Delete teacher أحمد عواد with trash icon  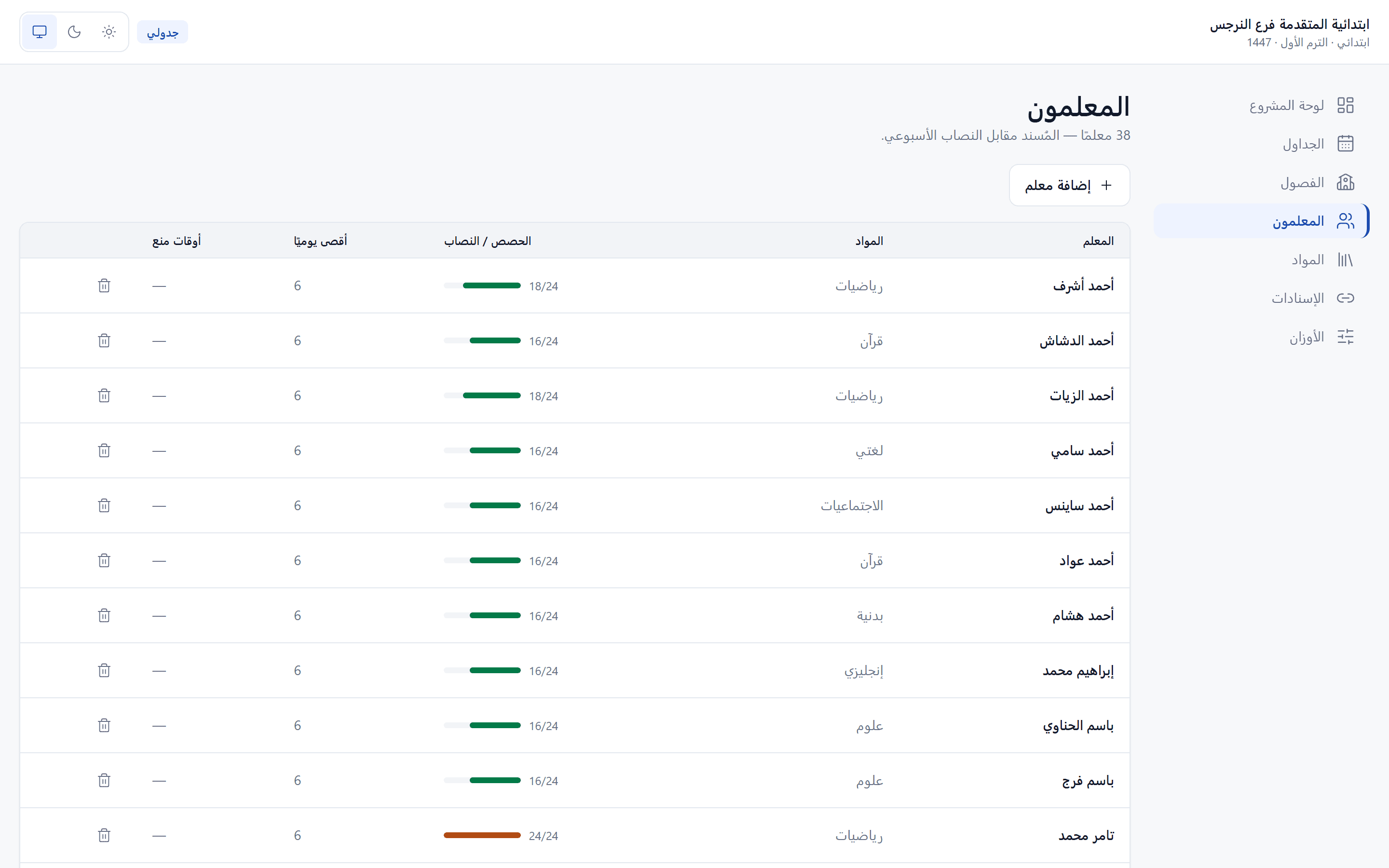point(104,560)
